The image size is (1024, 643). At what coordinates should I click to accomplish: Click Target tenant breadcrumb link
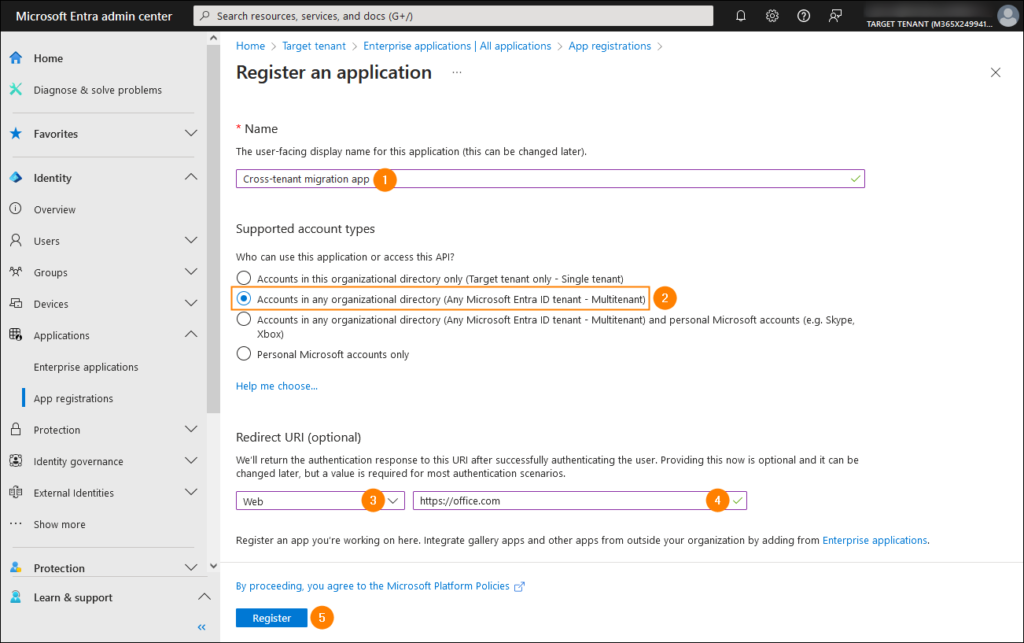(x=314, y=46)
